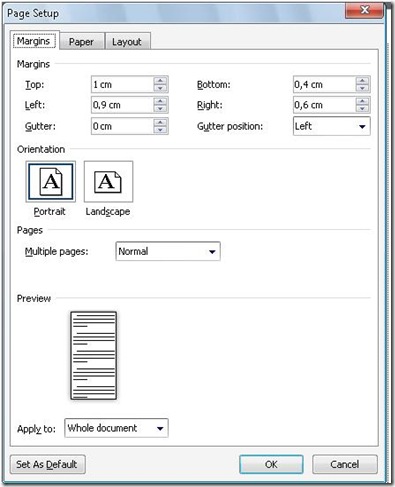Select Landscape orientation icon

[x=109, y=182]
